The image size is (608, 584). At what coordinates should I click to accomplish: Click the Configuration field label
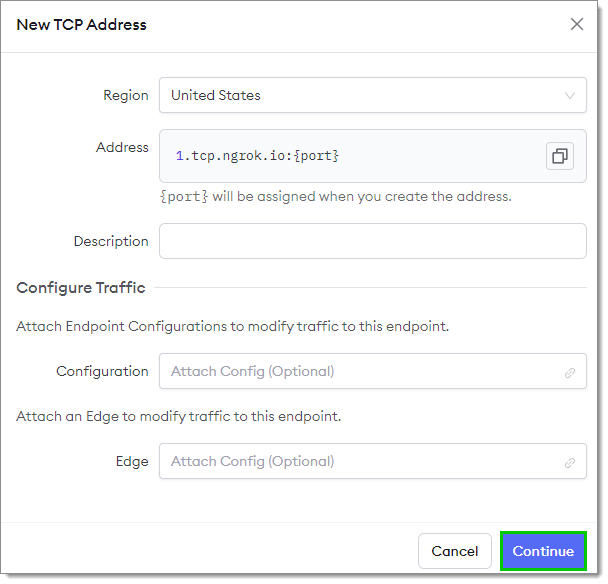pos(102,371)
